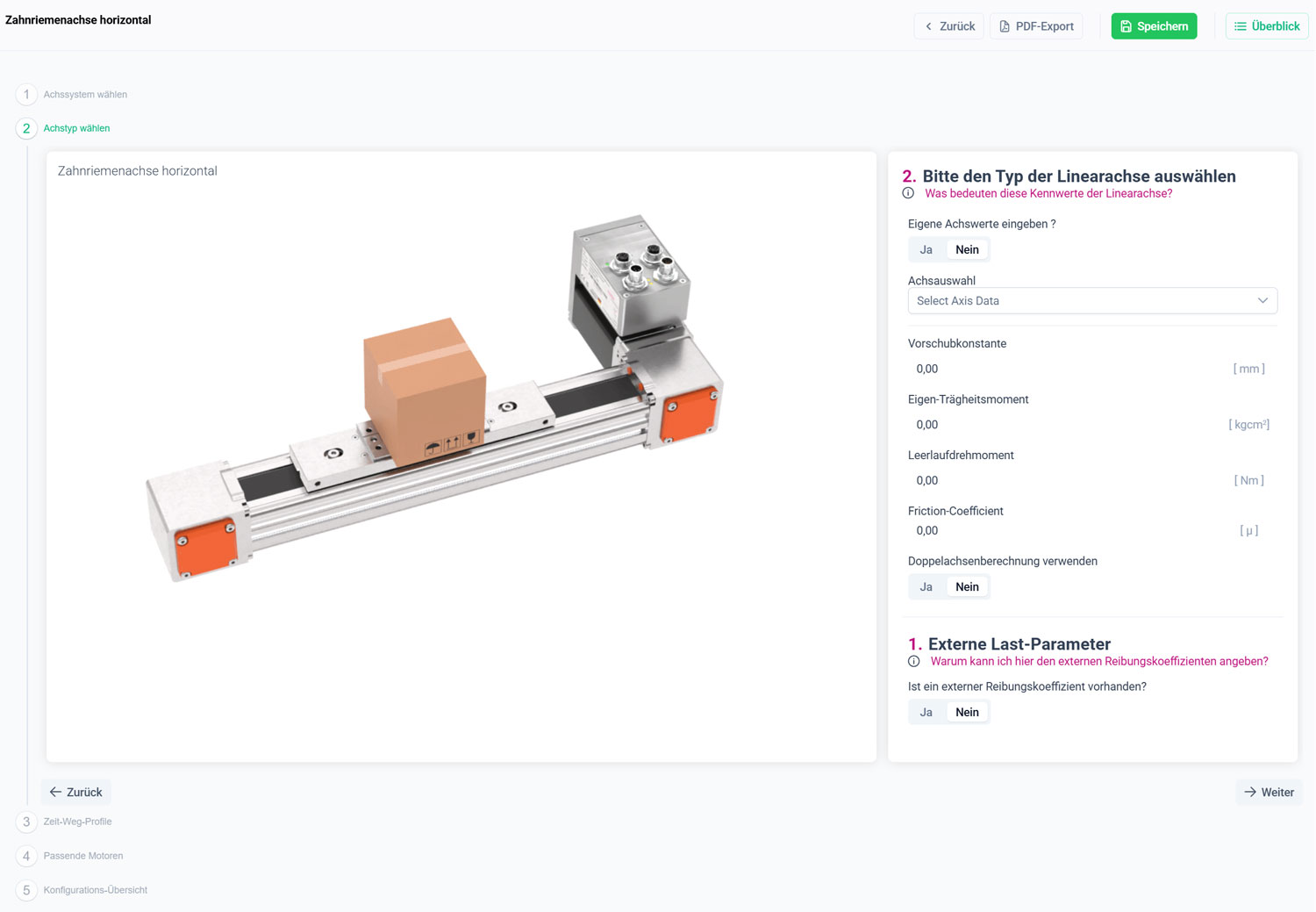Open Konfigurations-Übersicht step
The image size is (1316, 912).
click(95, 890)
